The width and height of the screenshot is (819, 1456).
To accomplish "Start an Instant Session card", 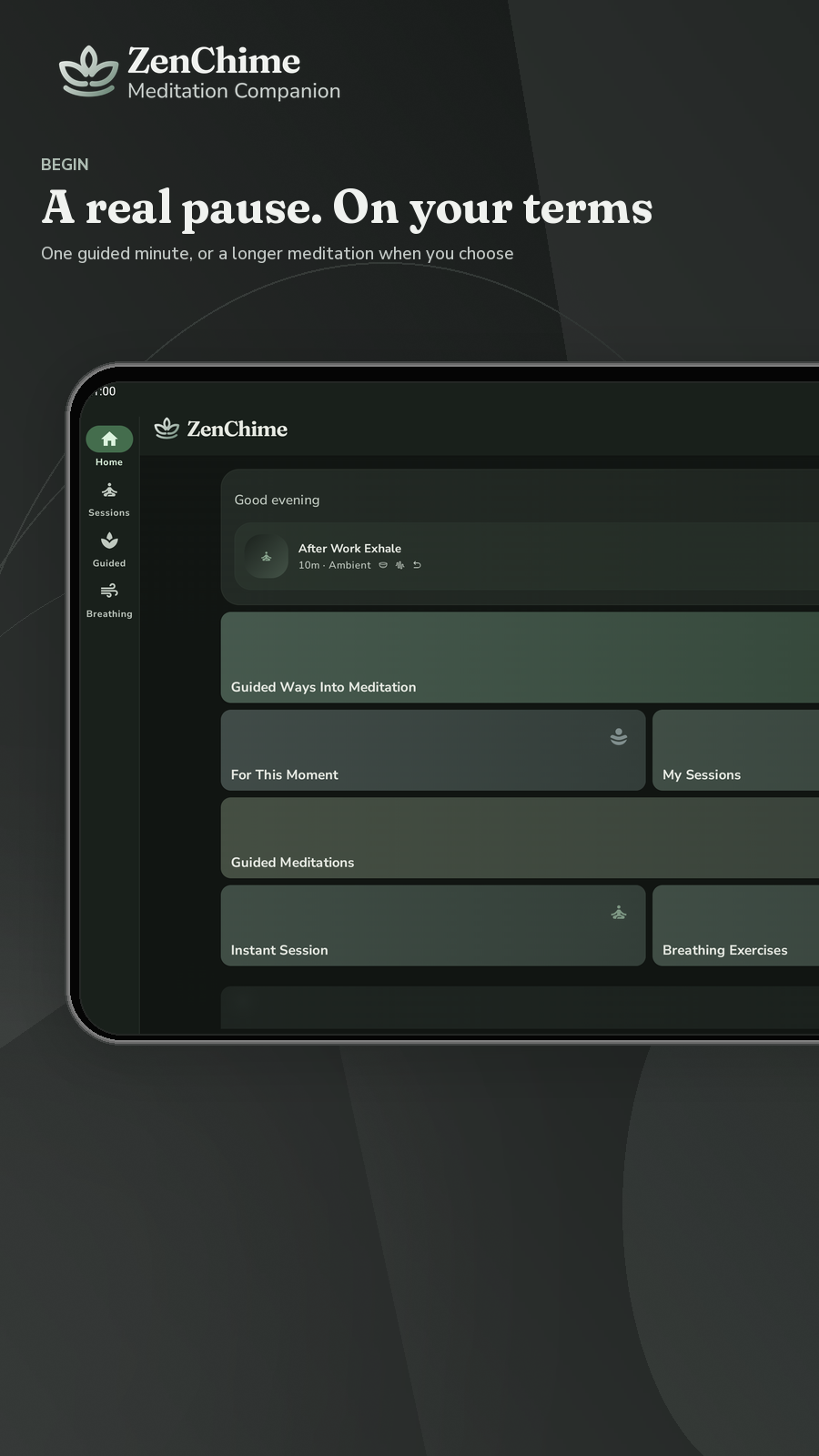I will 433,925.
